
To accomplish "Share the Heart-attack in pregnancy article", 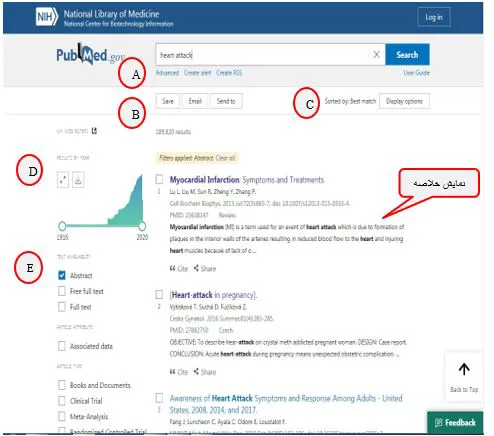I will (x=205, y=372).
